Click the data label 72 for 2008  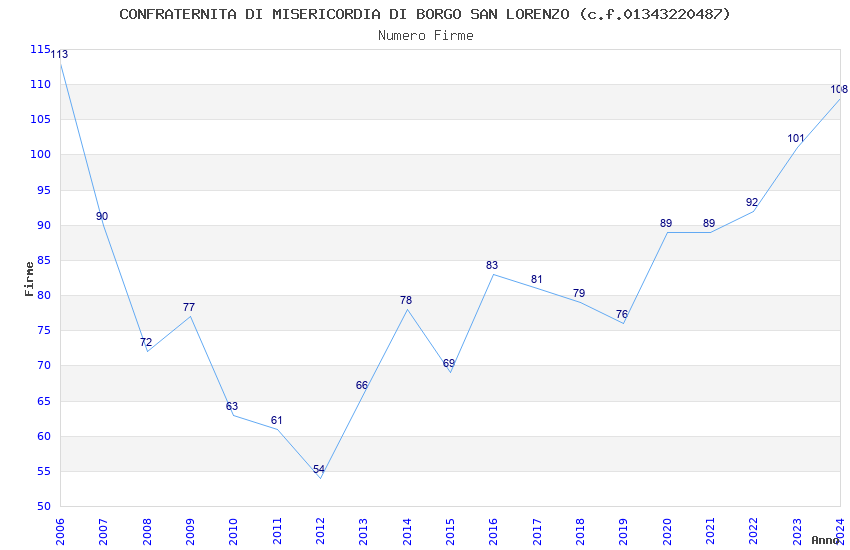pos(146,342)
